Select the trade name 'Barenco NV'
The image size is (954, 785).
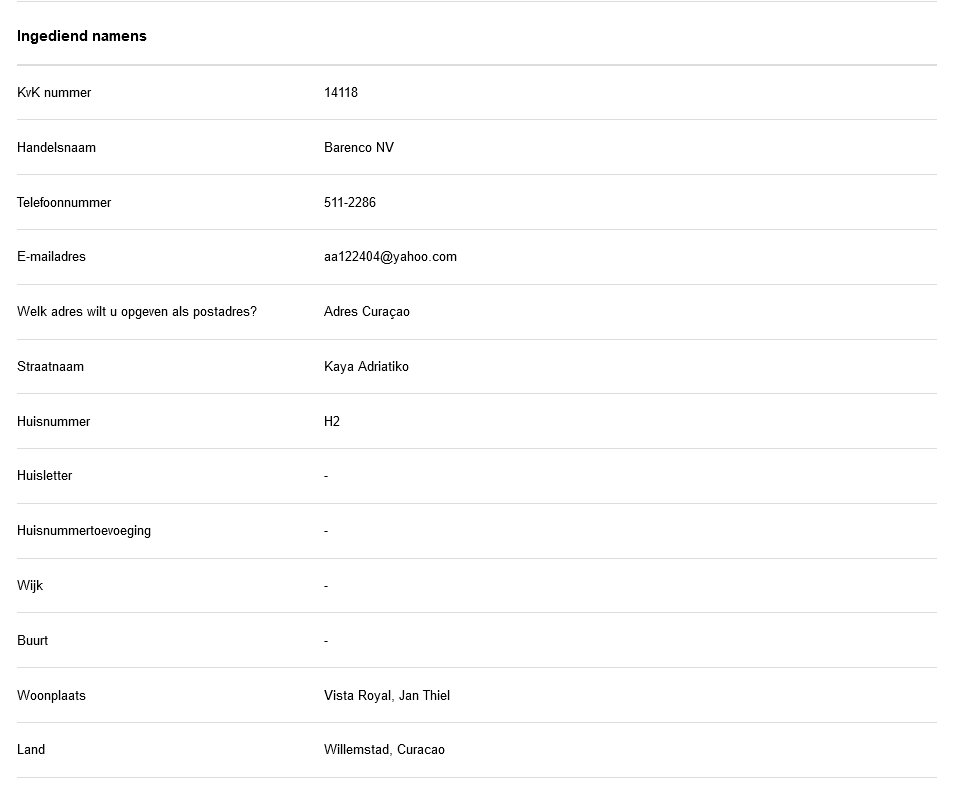[359, 148]
